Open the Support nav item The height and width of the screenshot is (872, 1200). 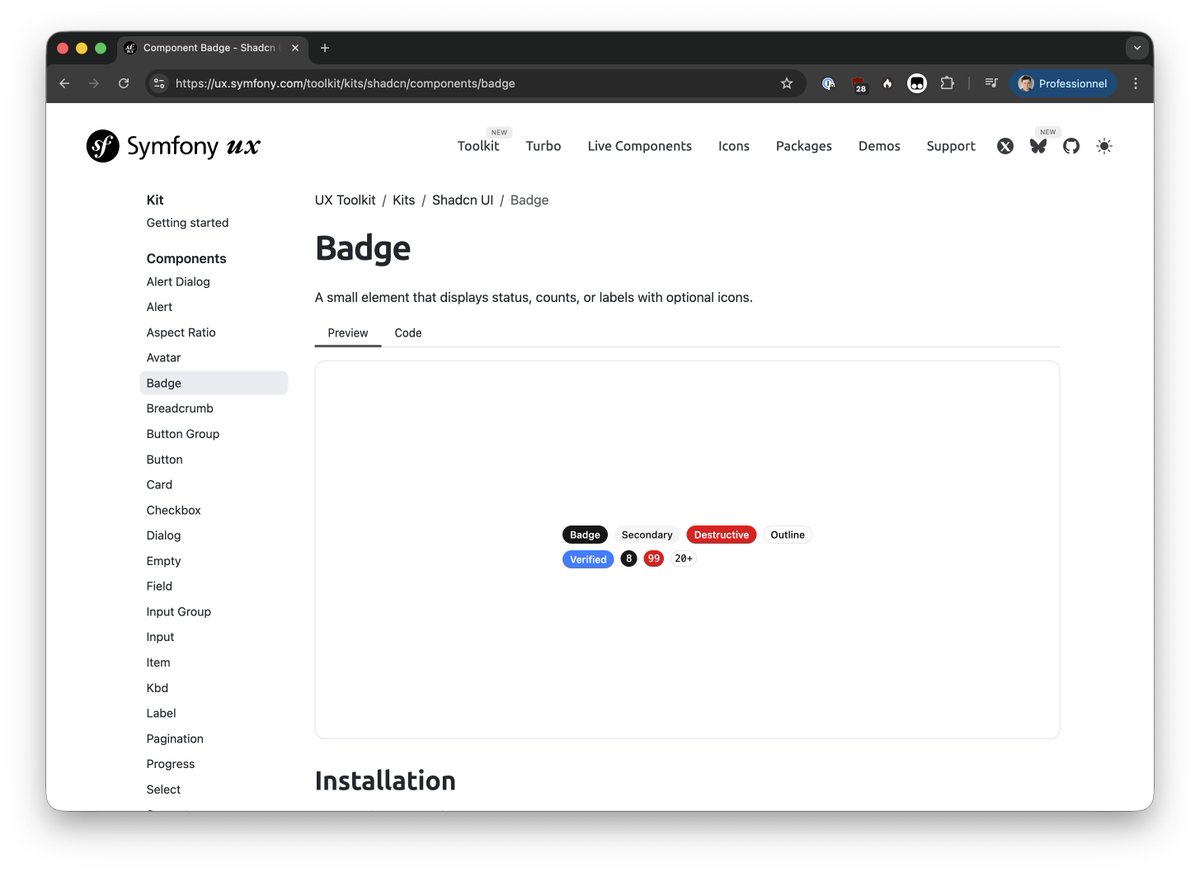(x=951, y=146)
